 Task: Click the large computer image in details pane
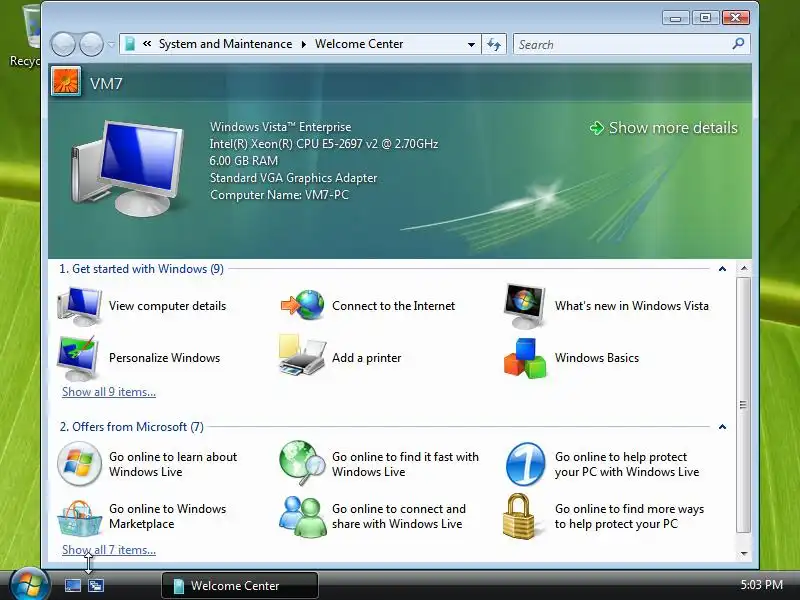(128, 168)
